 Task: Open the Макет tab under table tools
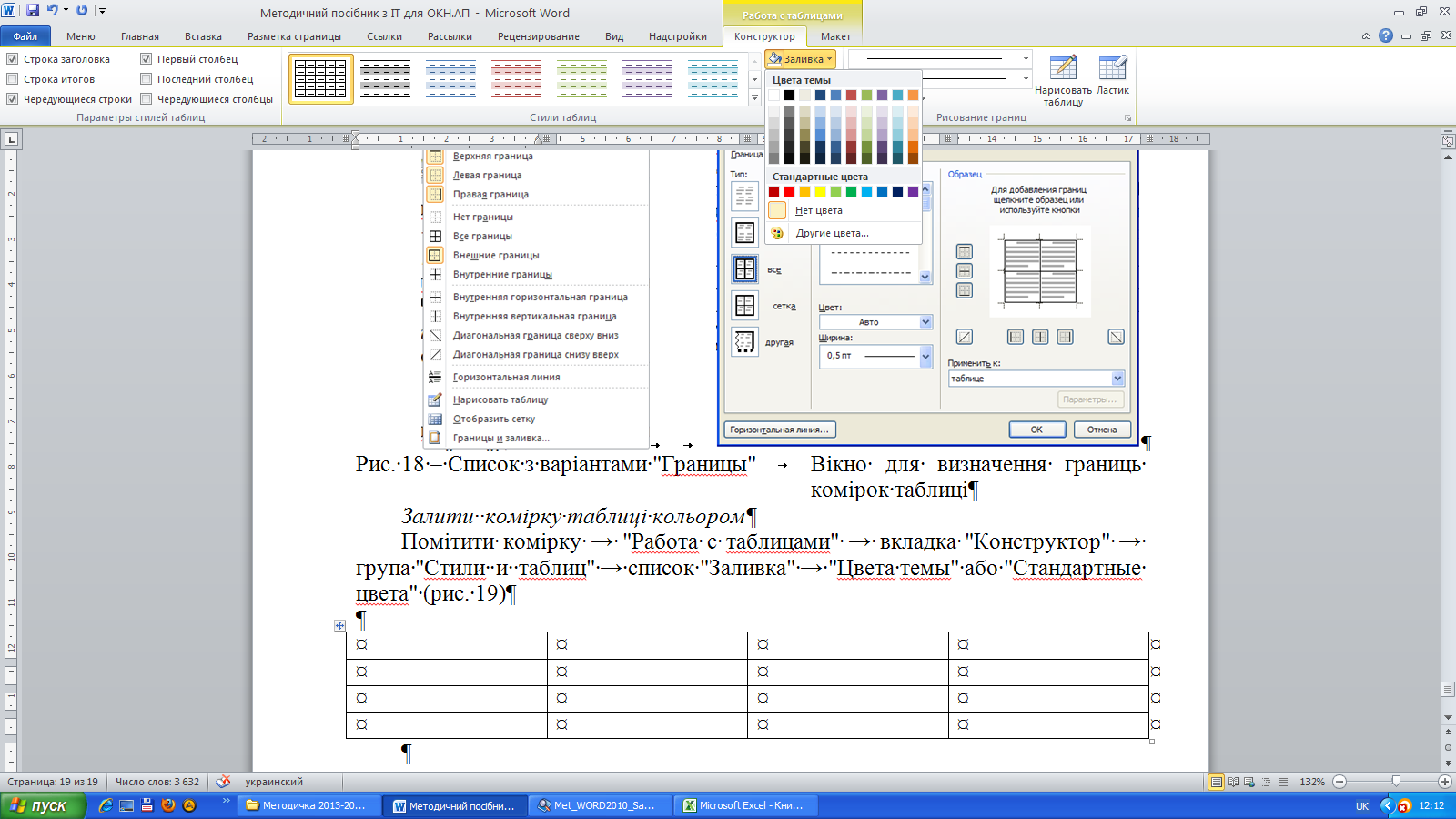click(x=835, y=36)
